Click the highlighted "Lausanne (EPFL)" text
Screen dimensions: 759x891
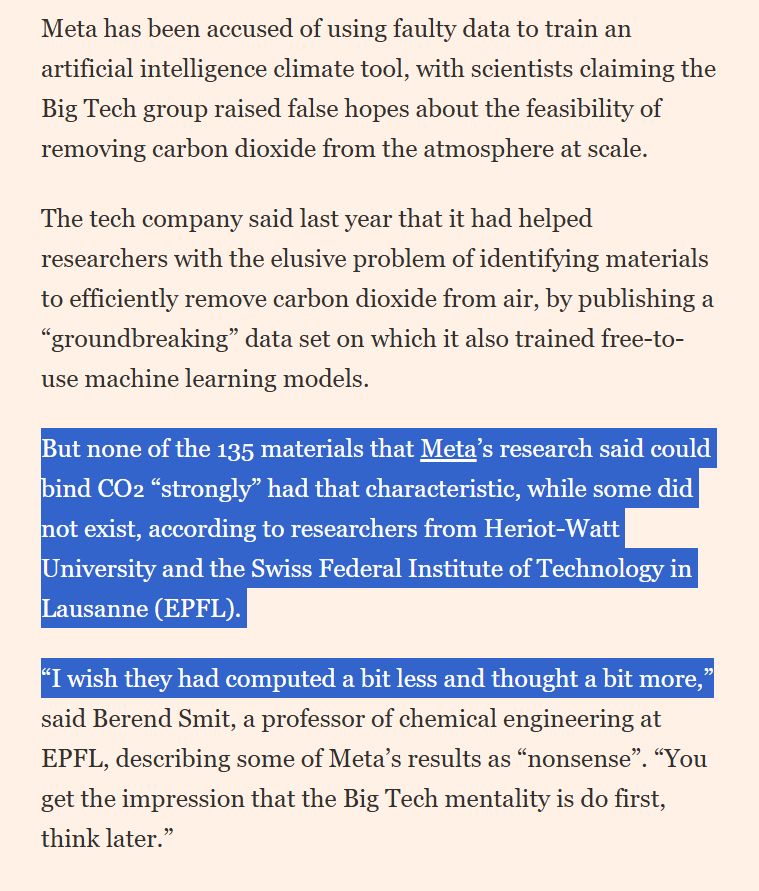click(140, 609)
